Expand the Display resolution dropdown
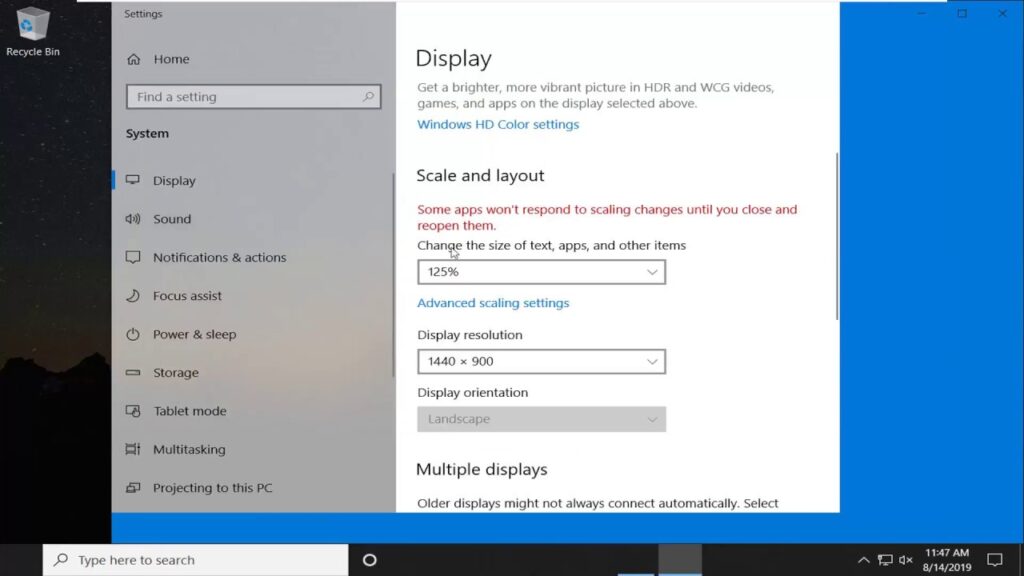Screen dimensions: 1024x576 [541, 361]
